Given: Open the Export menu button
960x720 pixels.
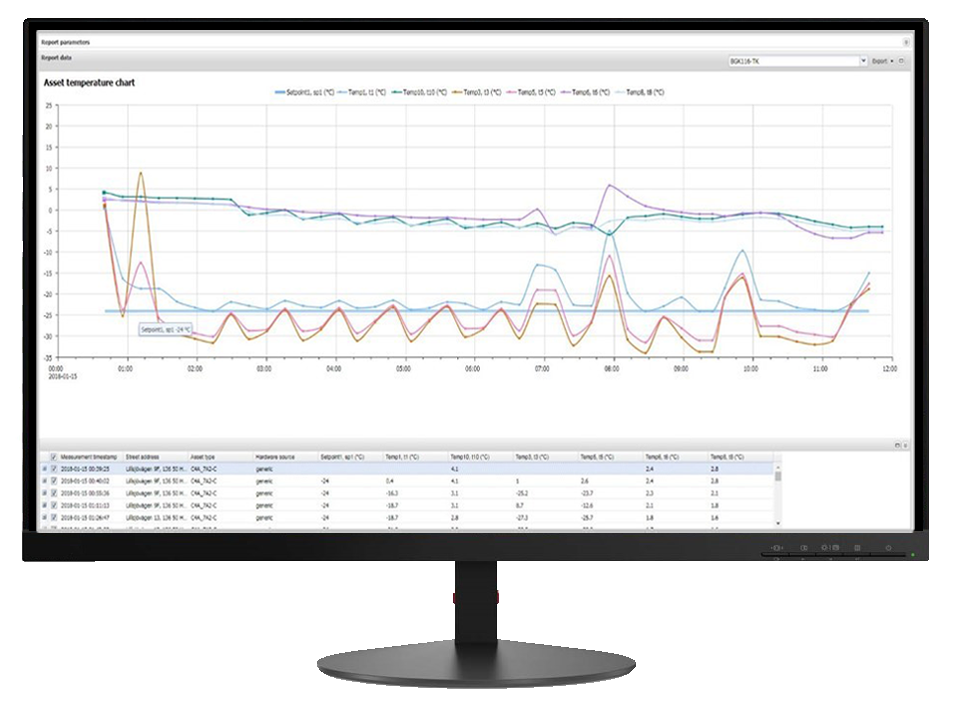Looking at the screenshot, I should coord(882,61).
